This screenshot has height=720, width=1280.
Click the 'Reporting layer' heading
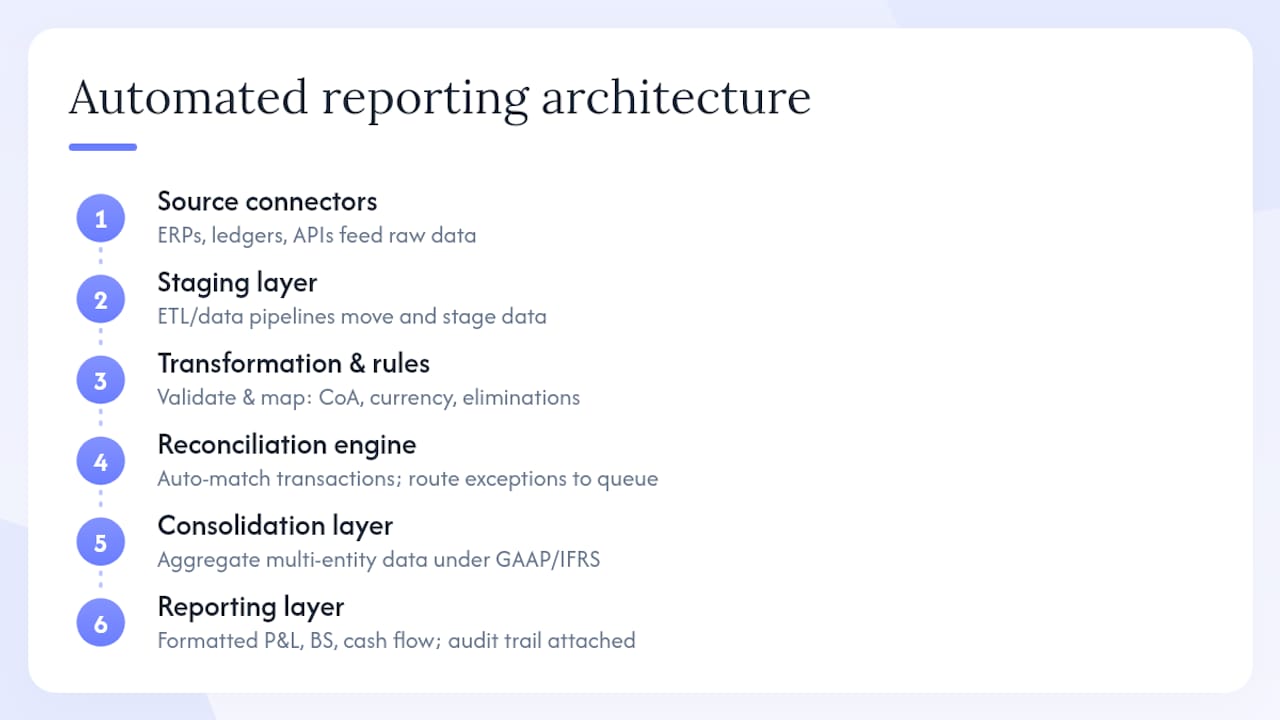point(250,607)
